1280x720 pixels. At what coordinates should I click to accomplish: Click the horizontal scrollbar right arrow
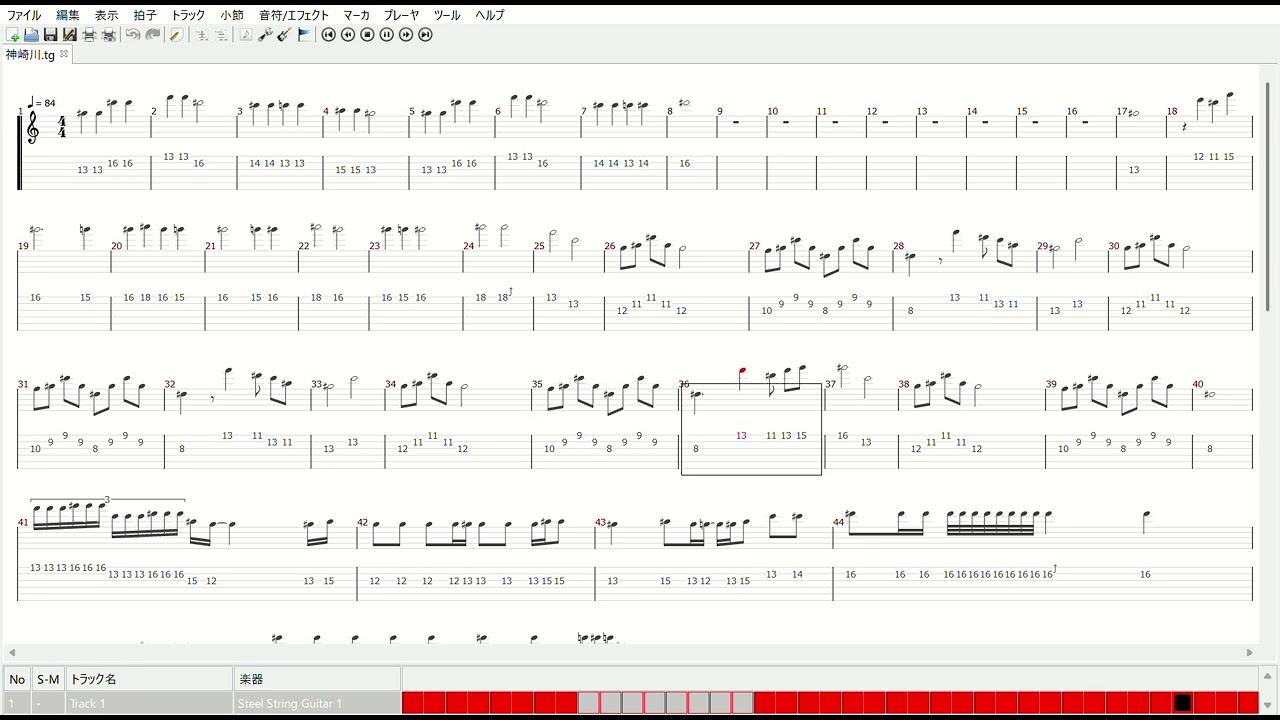click(1249, 653)
